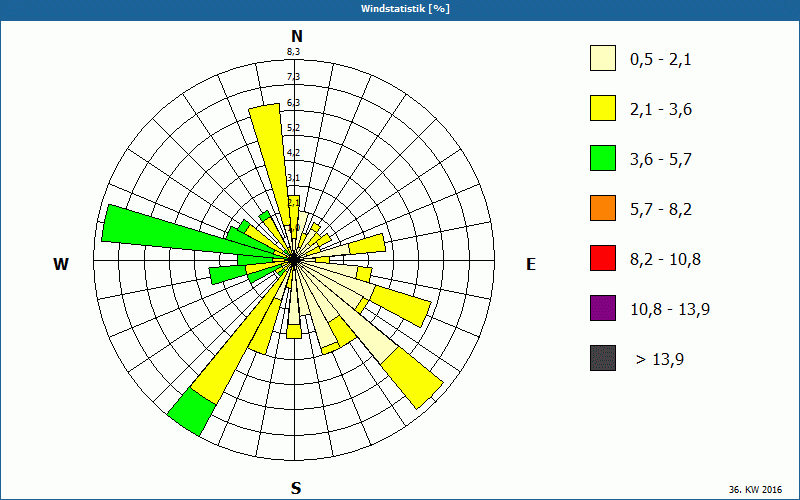Click the legend label '5,7 - 8,2'
The width and height of the screenshot is (800, 500).
pos(661,210)
